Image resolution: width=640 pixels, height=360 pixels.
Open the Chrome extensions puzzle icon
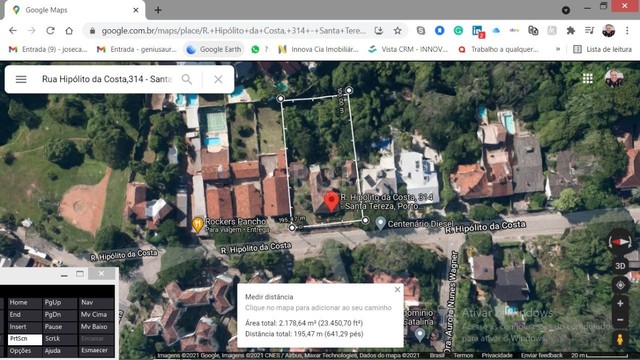[571, 31]
